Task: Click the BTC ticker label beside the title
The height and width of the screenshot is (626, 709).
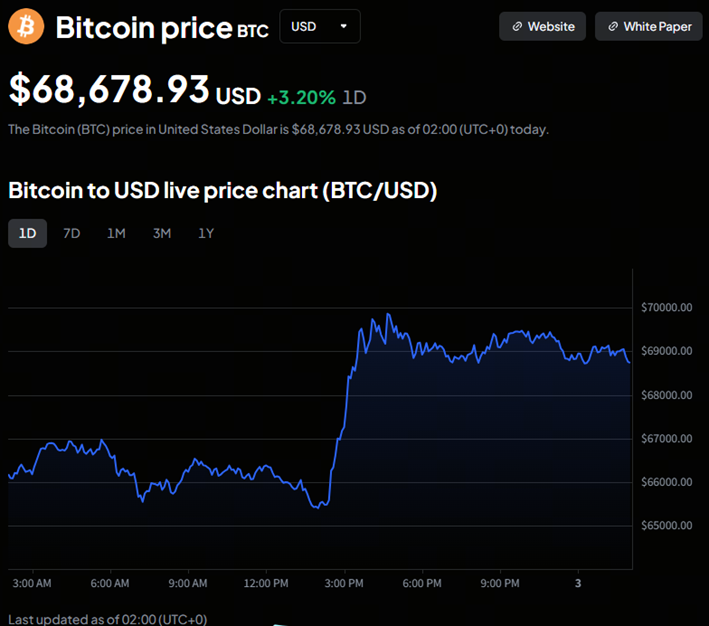Action: 253,32
